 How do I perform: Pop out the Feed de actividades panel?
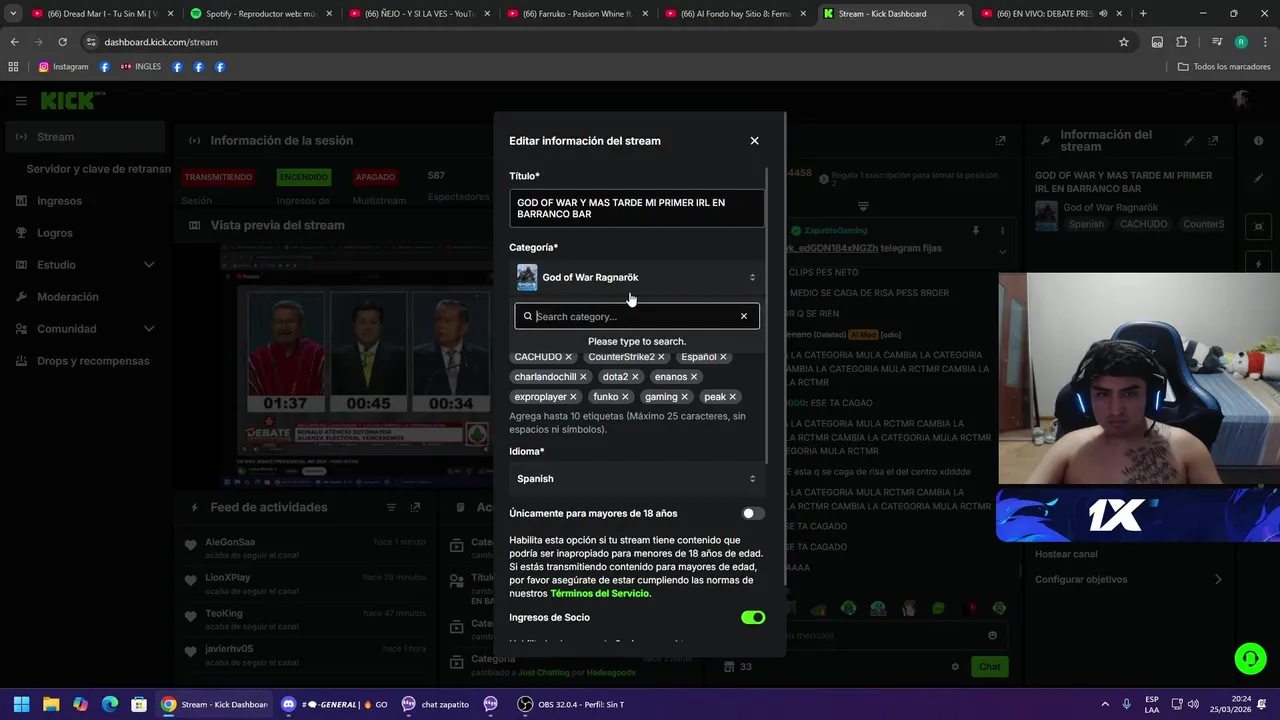pos(415,507)
